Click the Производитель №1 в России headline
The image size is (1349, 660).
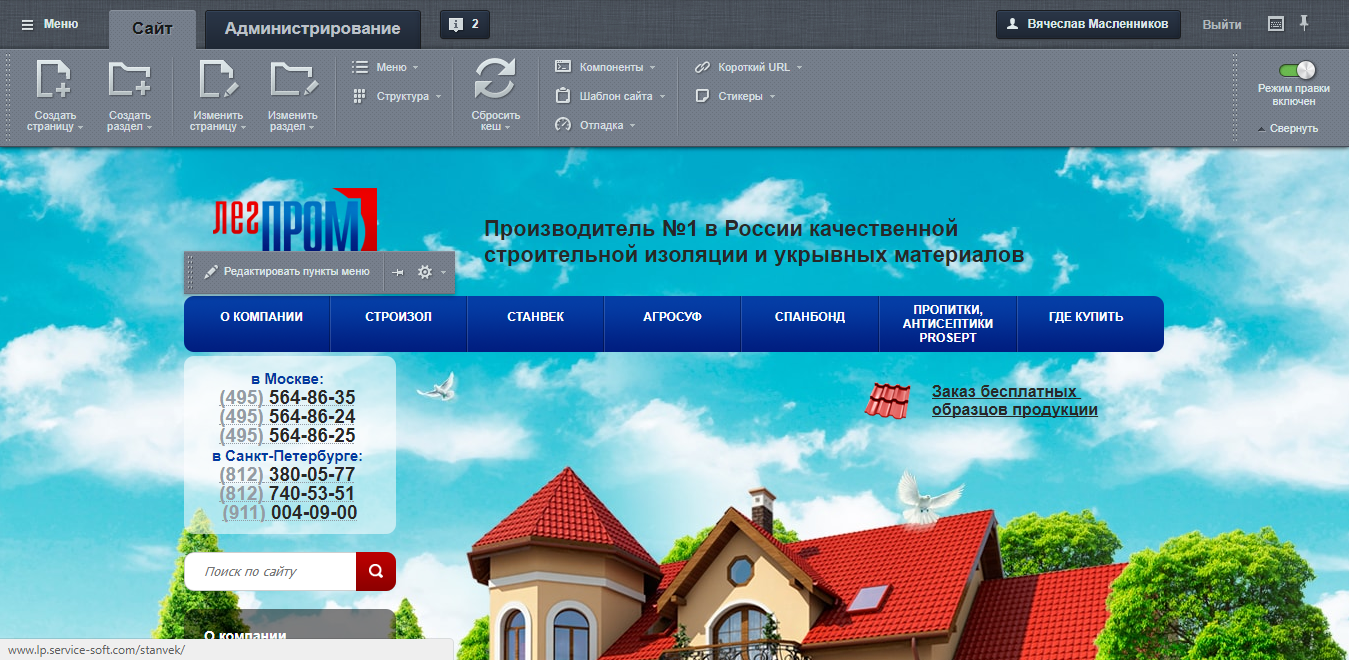(754, 241)
